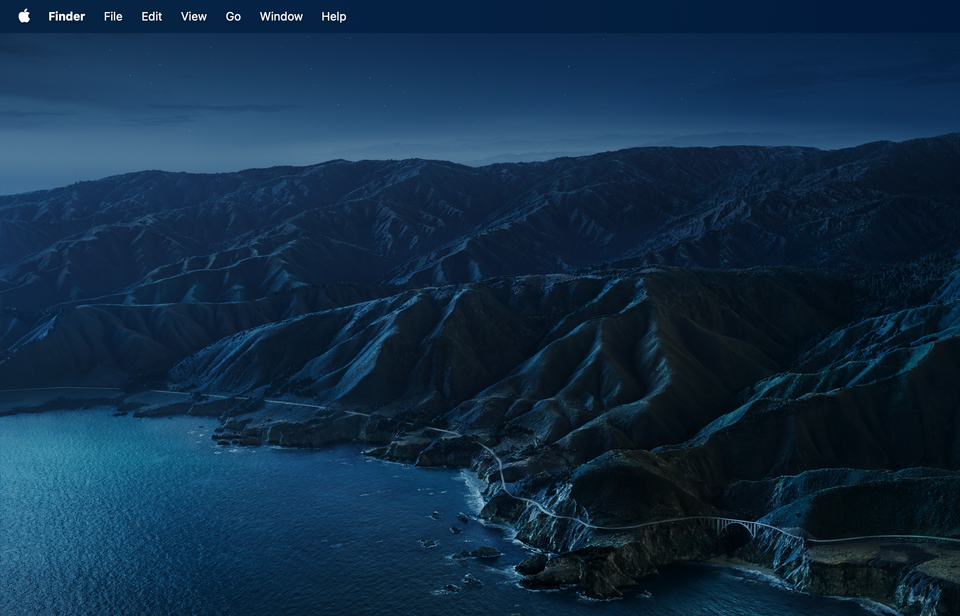Click the View menu
The image size is (960, 616).
tap(194, 16)
